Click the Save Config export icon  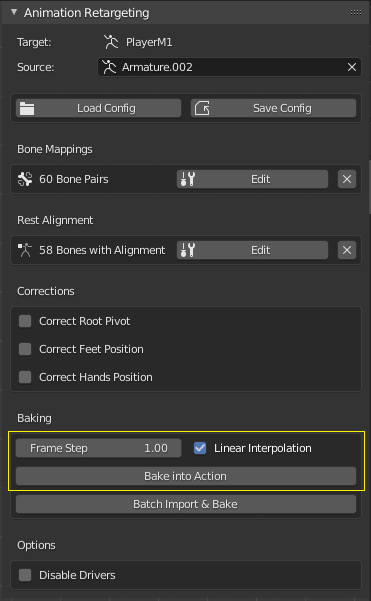tap(202, 108)
